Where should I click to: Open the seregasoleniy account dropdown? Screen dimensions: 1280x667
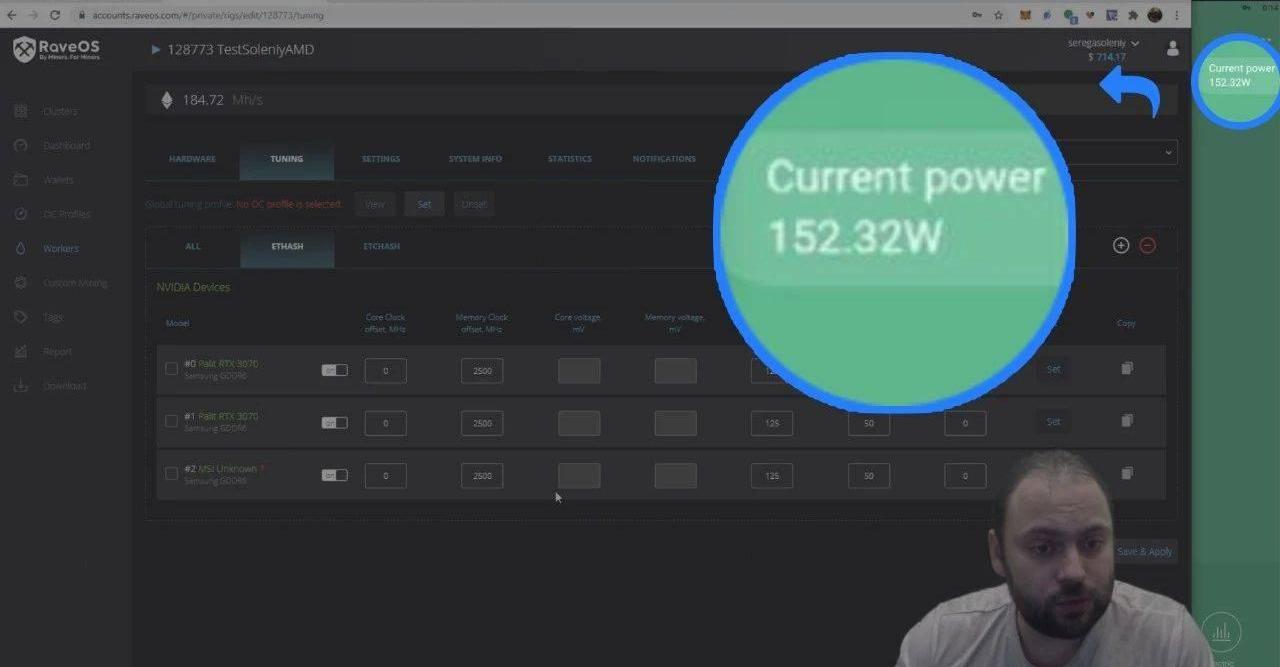(x=1103, y=43)
